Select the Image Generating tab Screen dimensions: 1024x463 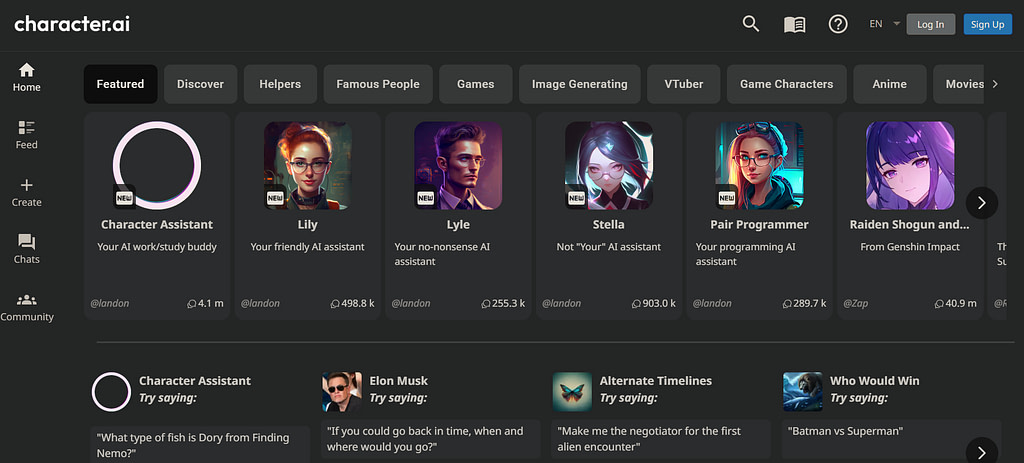pos(580,84)
